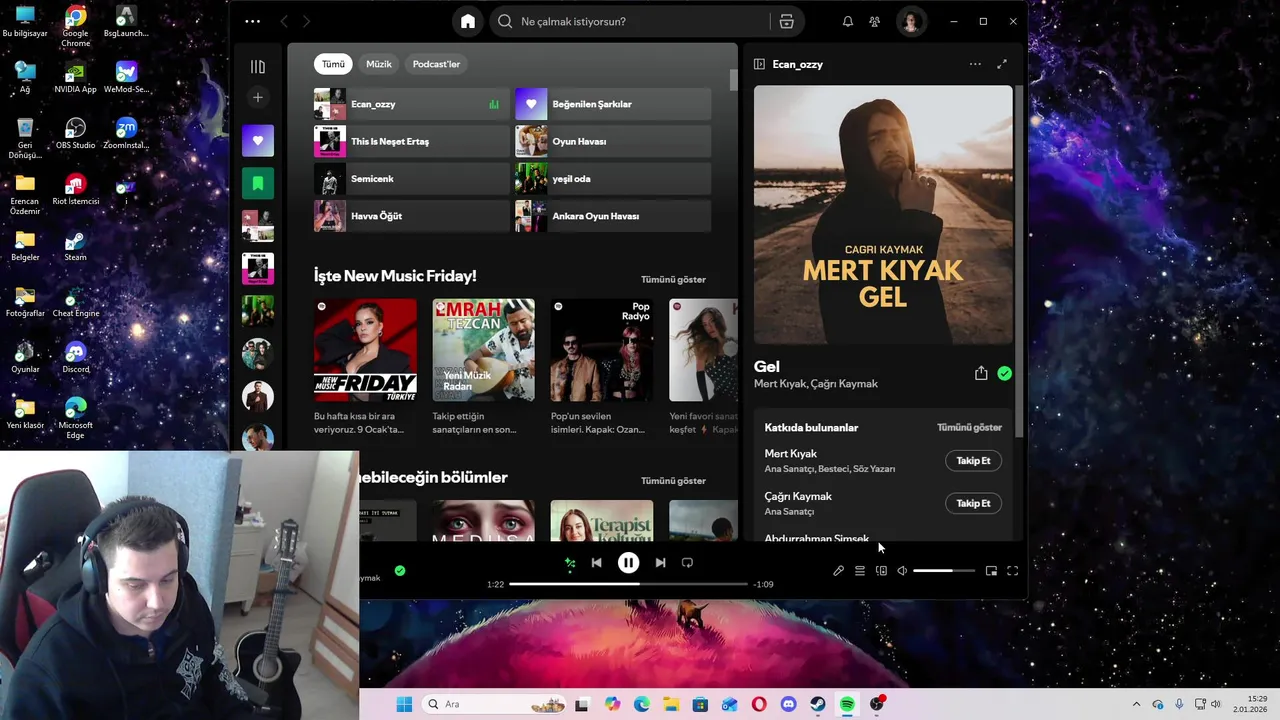Skip to previous track
This screenshot has height=720, width=1280.
[x=596, y=563]
